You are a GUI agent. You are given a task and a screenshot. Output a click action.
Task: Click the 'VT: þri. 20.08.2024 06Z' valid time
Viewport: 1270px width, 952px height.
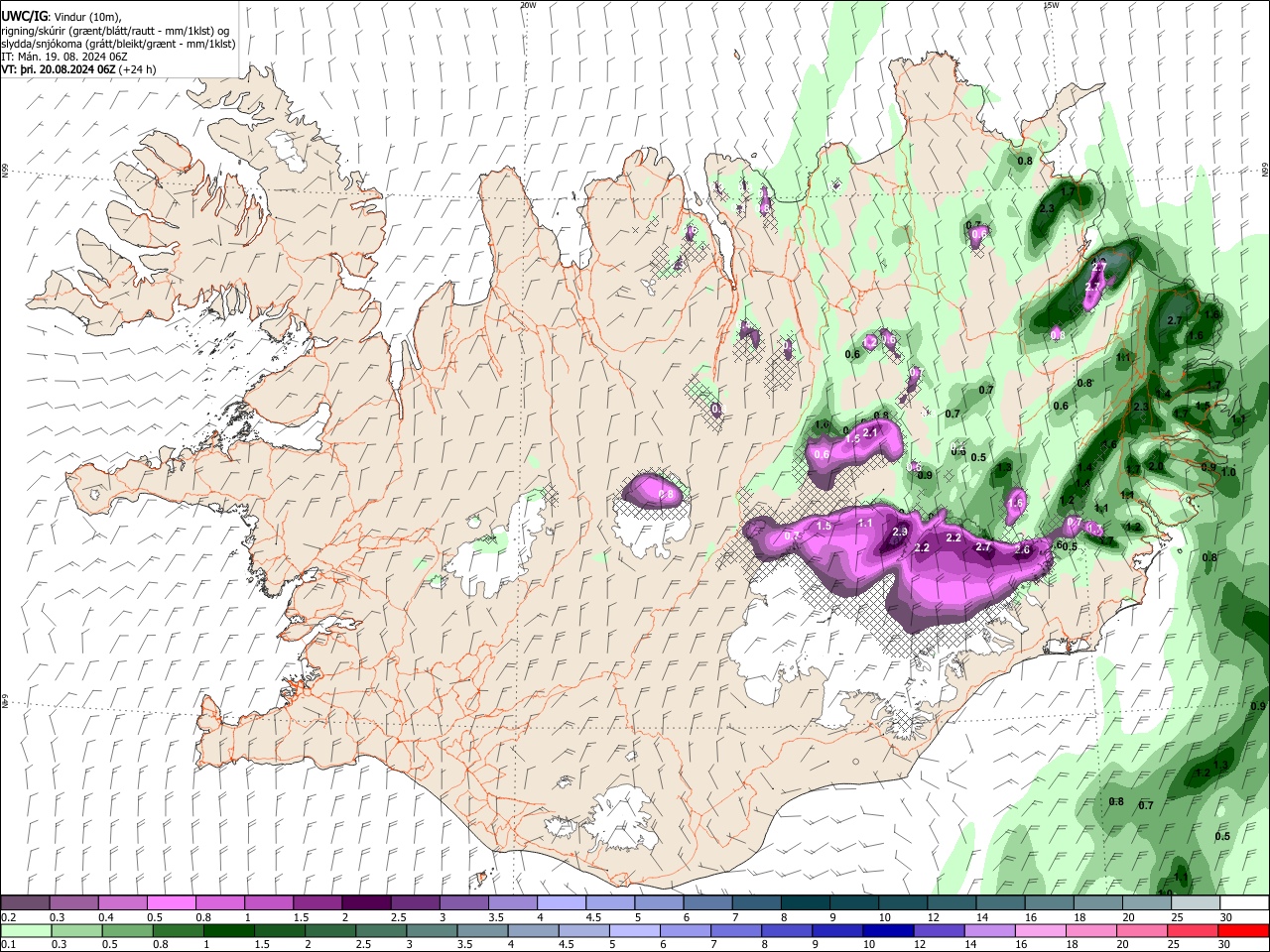click(59, 70)
